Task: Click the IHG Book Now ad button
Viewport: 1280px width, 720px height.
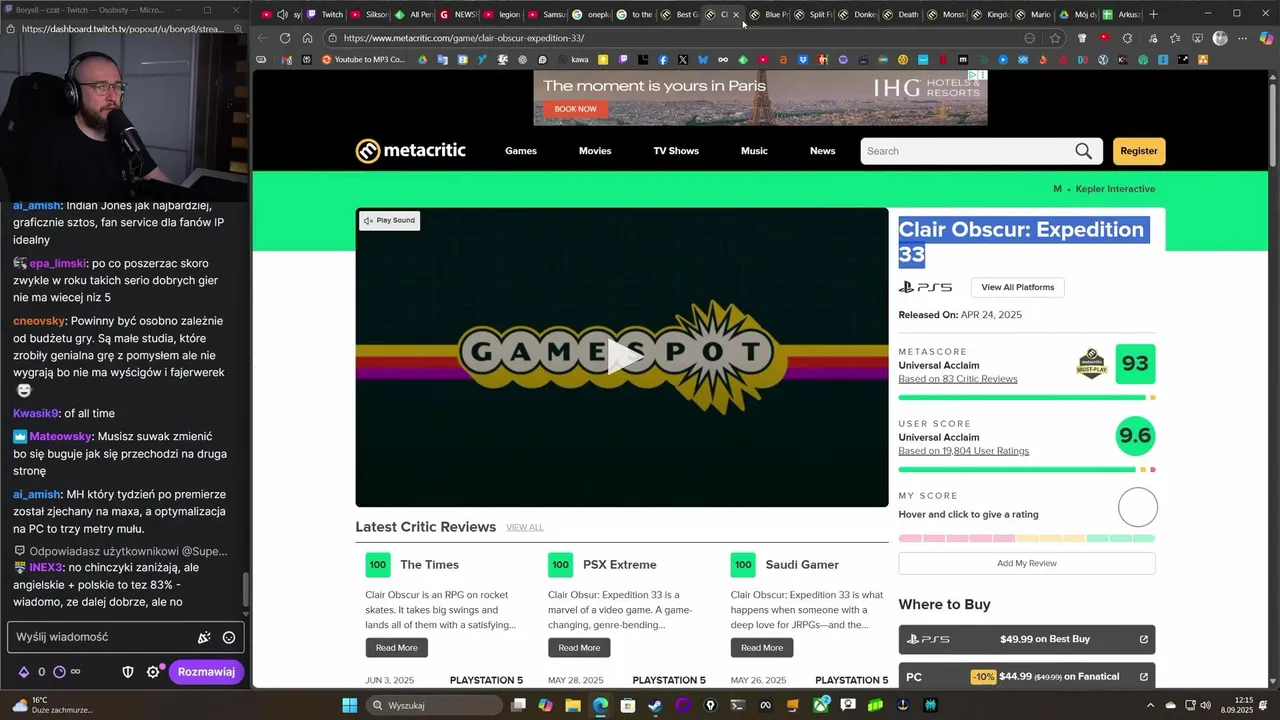Action: pos(575,108)
